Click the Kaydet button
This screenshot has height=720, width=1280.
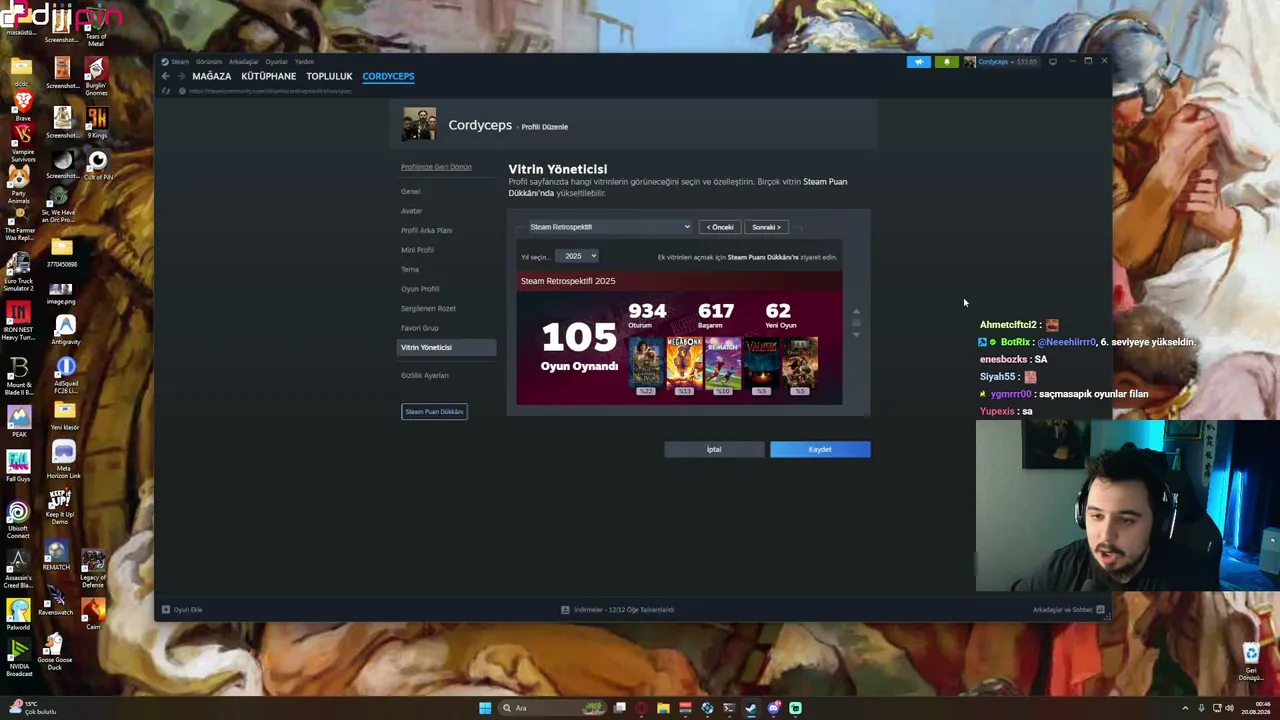[x=820, y=449]
